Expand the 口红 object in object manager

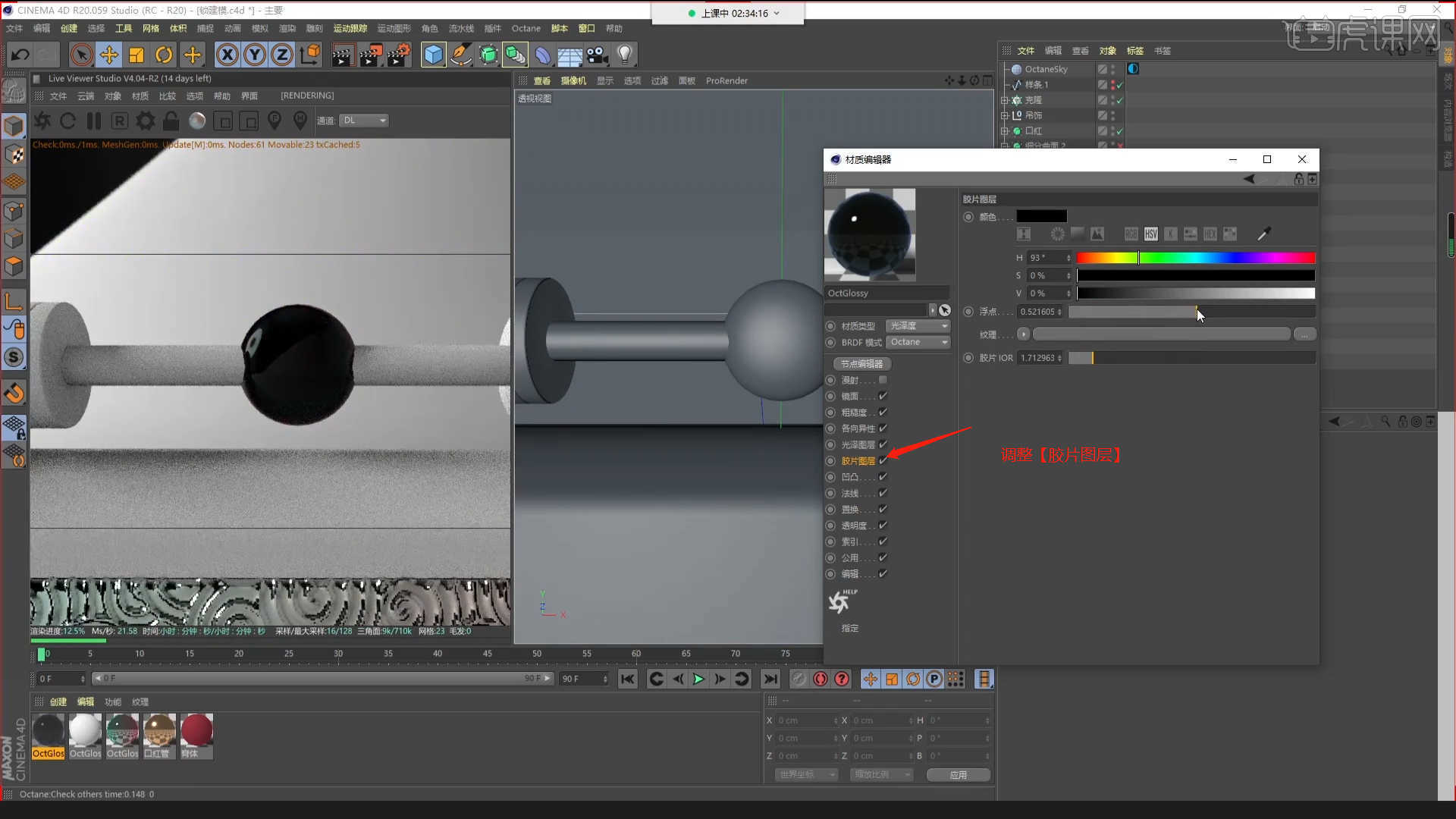(1005, 131)
